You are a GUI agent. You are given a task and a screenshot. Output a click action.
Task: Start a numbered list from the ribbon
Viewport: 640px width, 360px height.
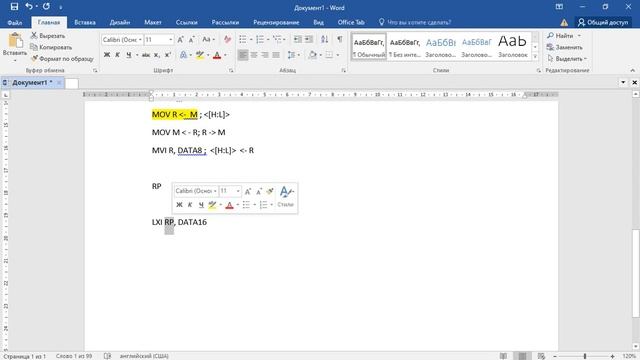[260, 40]
